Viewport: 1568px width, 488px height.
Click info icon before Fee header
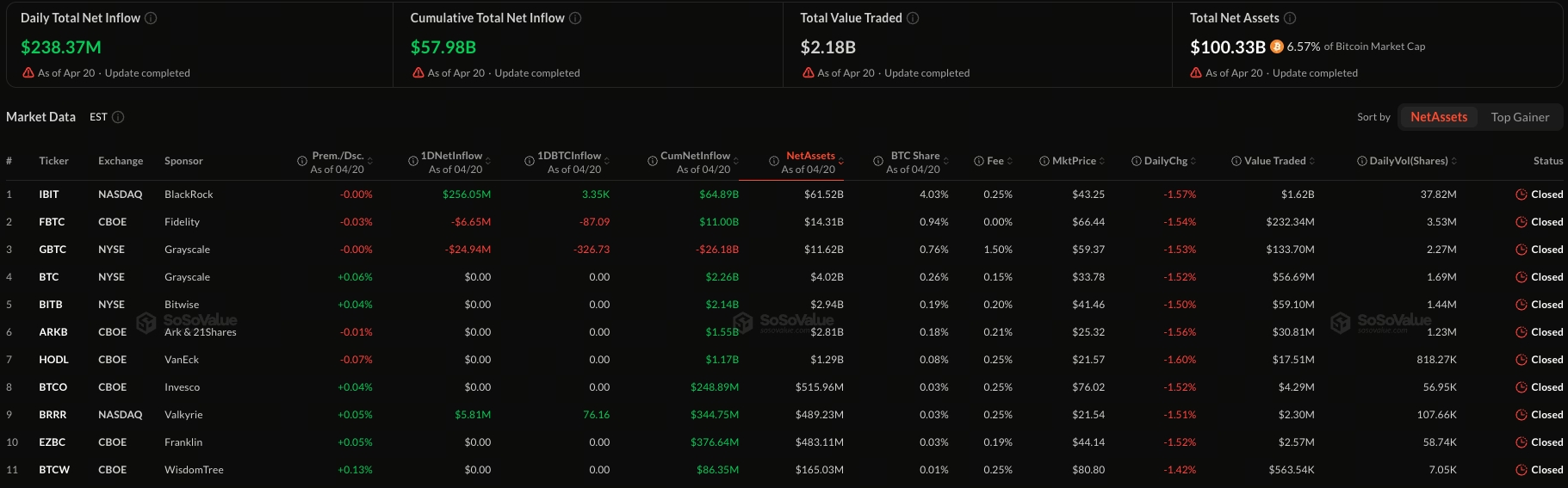(x=979, y=161)
